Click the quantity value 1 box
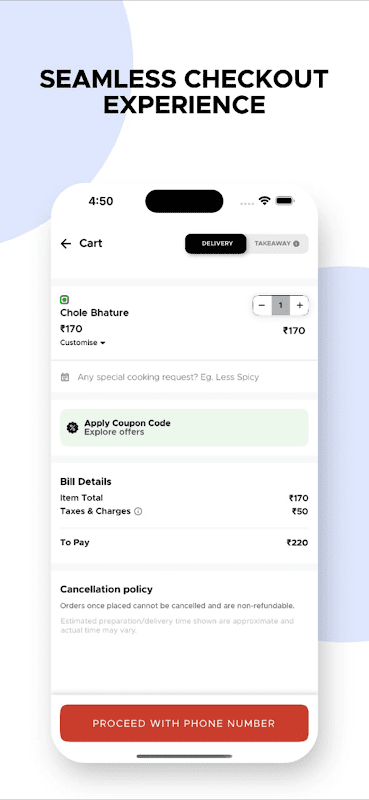The height and width of the screenshot is (800, 369). [281, 306]
